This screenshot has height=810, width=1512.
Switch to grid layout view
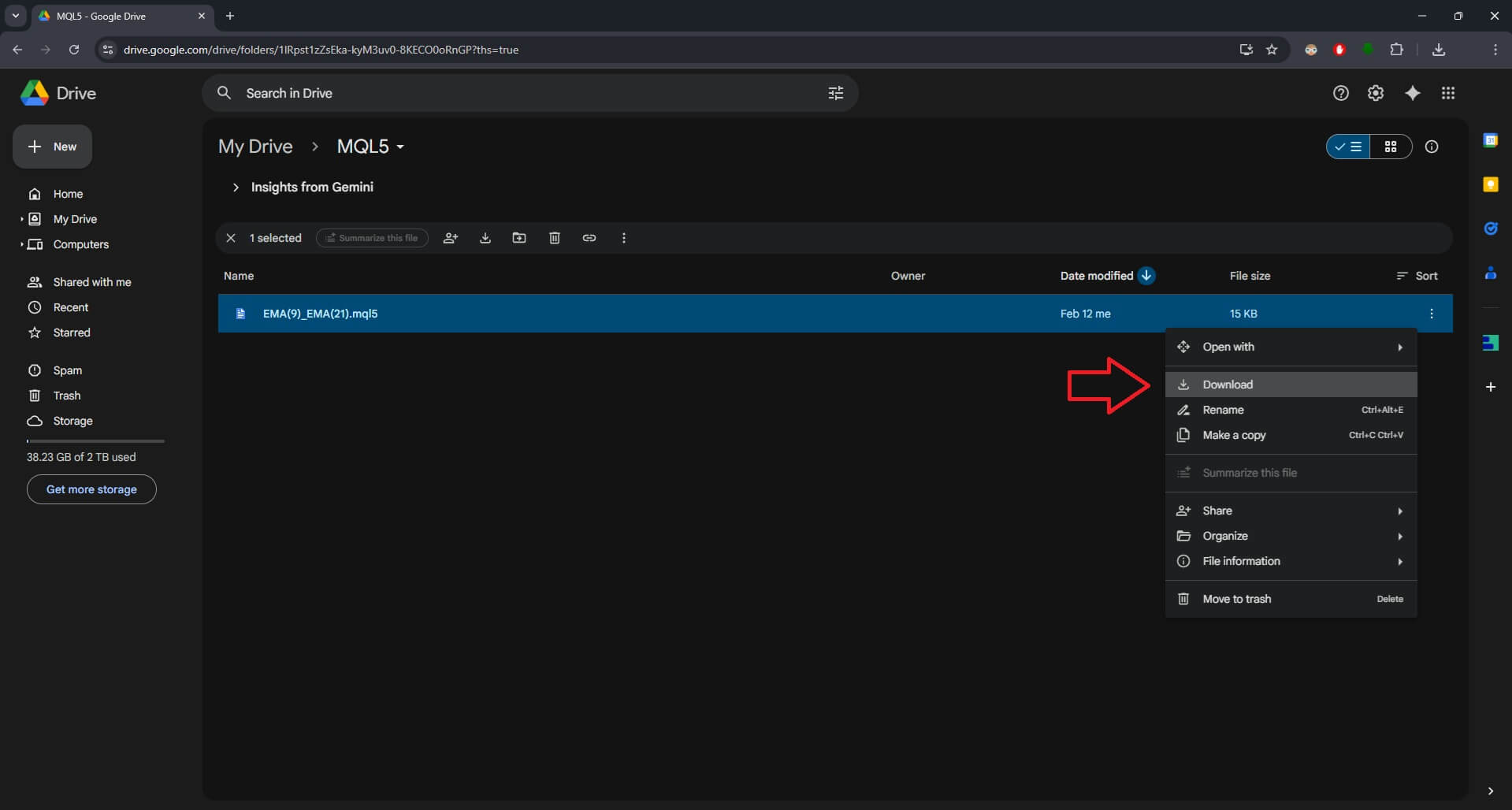[1391, 147]
